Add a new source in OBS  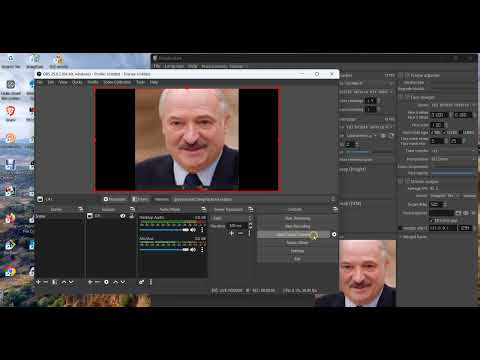pyautogui.click(x=90, y=282)
